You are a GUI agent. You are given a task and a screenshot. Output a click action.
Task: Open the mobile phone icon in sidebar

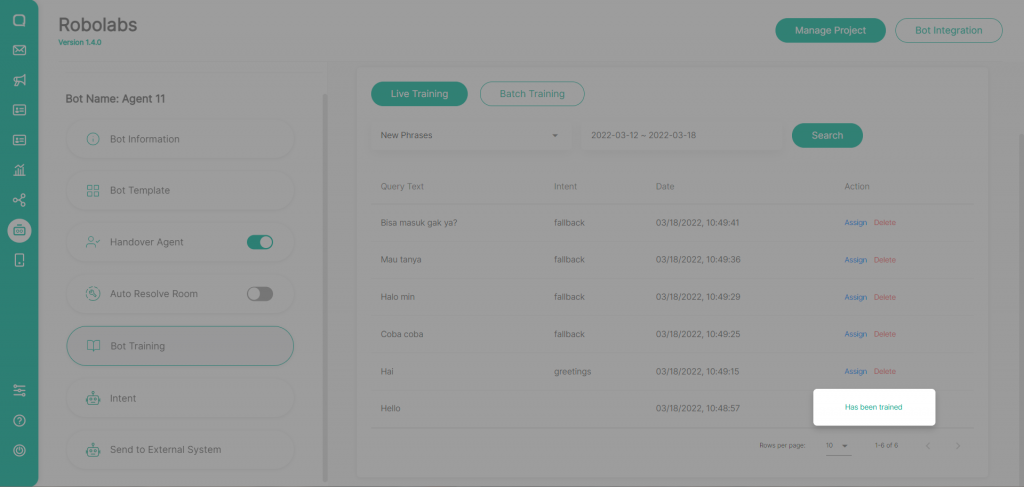(20, 260)
